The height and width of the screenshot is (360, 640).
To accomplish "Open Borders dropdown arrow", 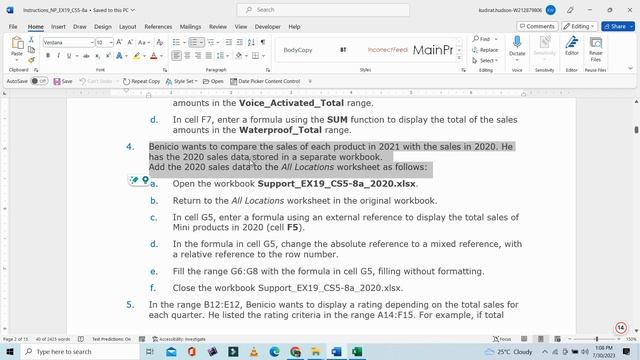I will [264, 56].
